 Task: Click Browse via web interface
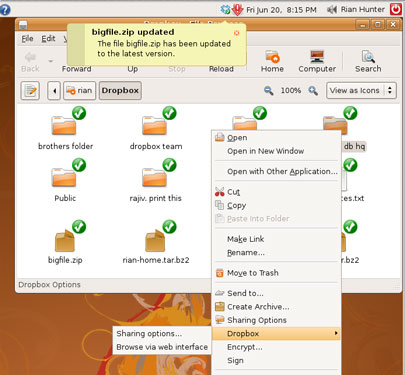(x=162, y=347)
